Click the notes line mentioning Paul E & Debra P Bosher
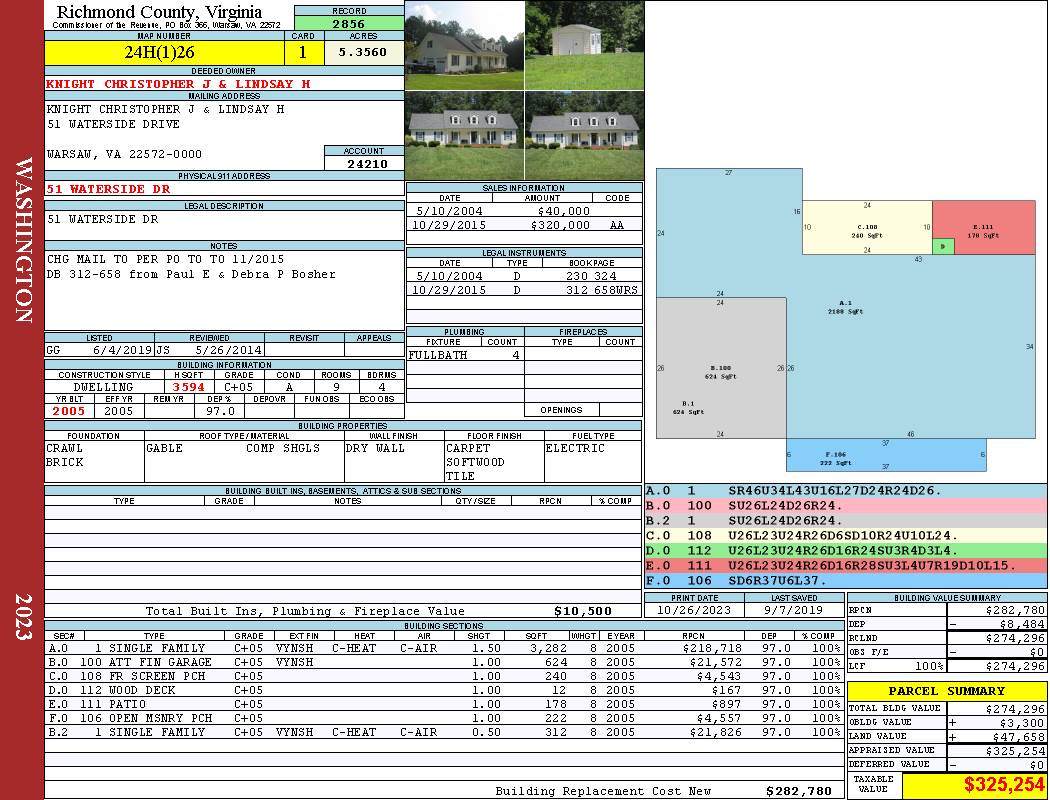The width and height of the screenshot is (1050, 800). [x=191, y=274]
